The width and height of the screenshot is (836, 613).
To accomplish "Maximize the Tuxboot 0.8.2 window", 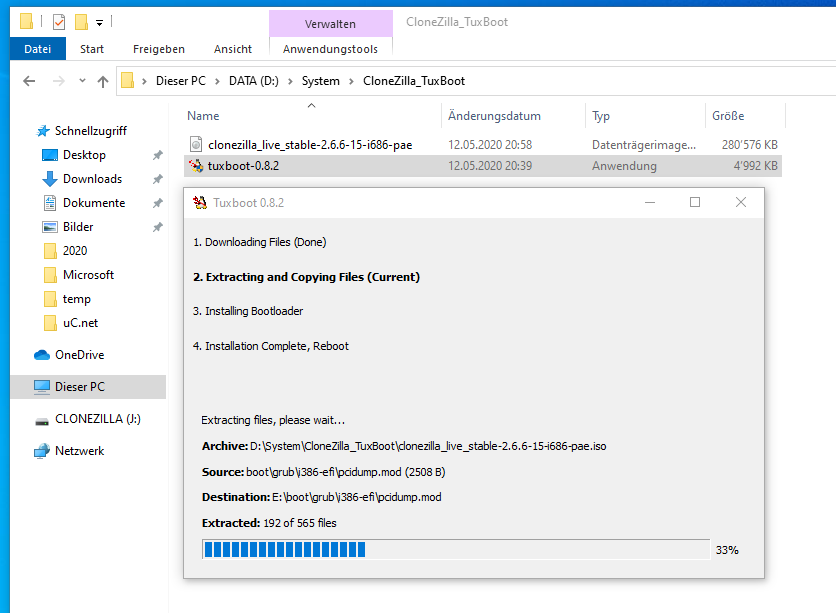I will [x=695, y=203].
